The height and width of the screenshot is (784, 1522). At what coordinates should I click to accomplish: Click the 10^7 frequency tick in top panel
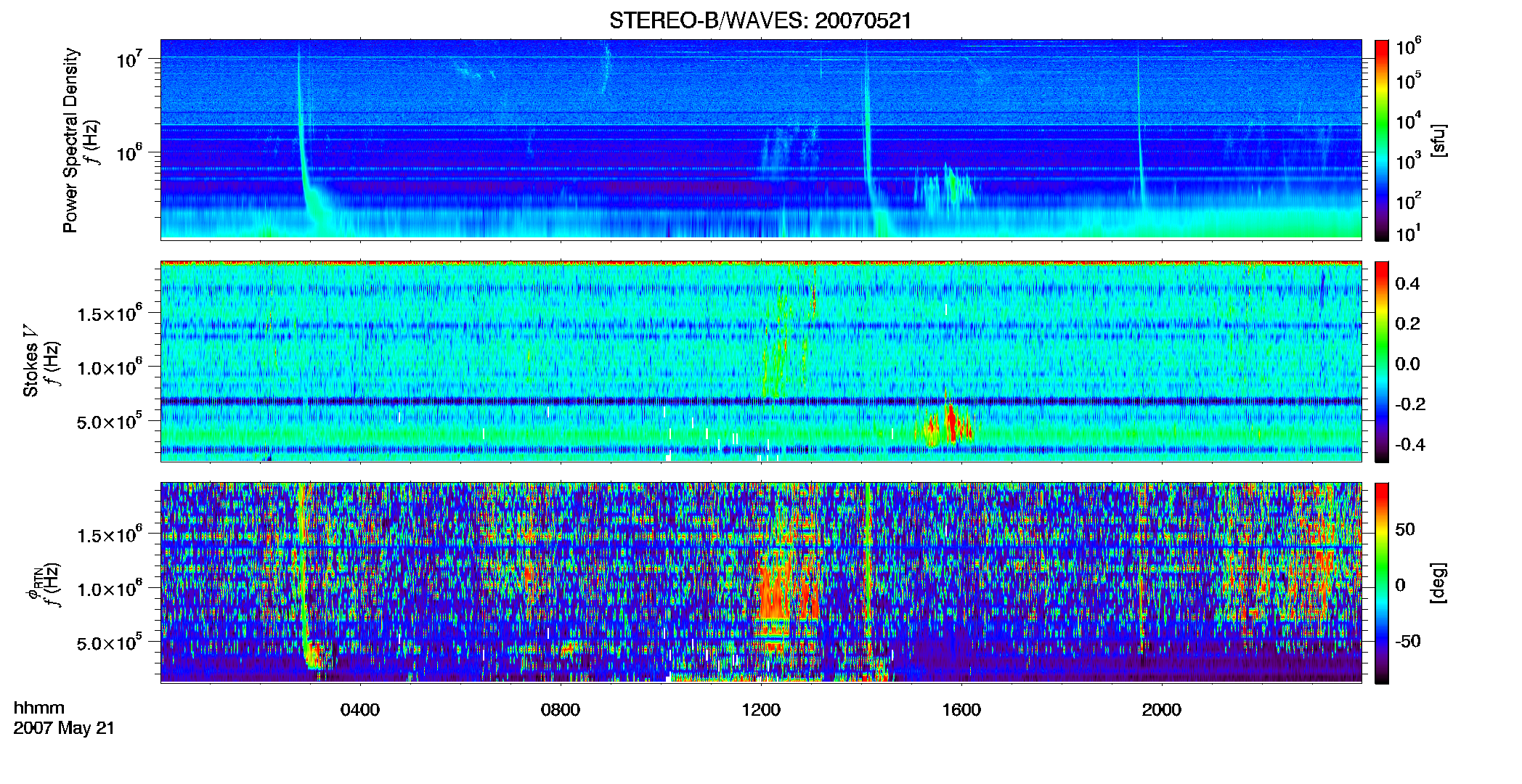129,59
